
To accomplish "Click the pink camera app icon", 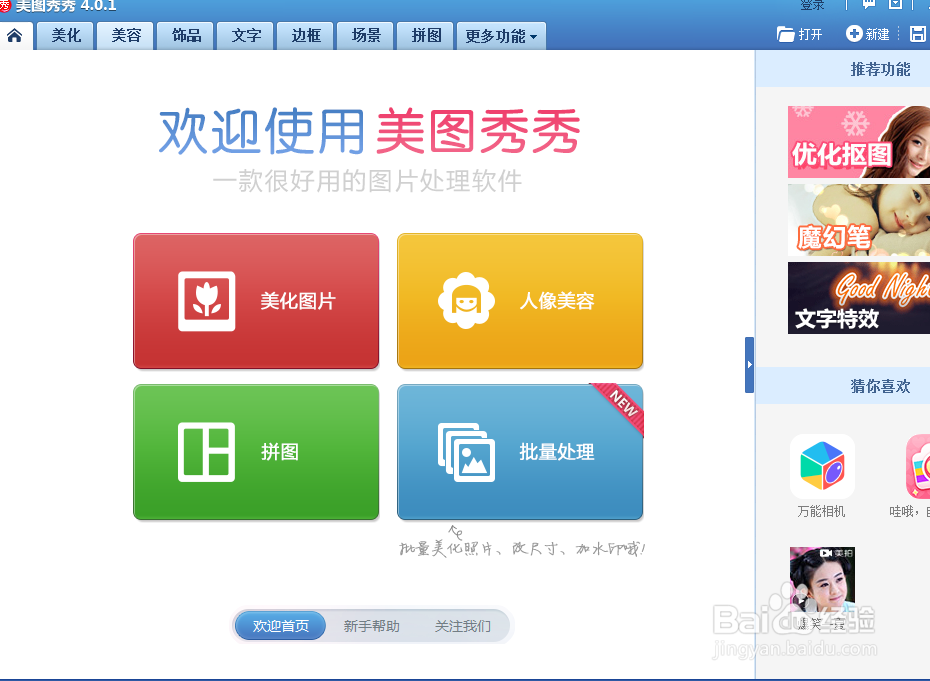I will (918, 466).
